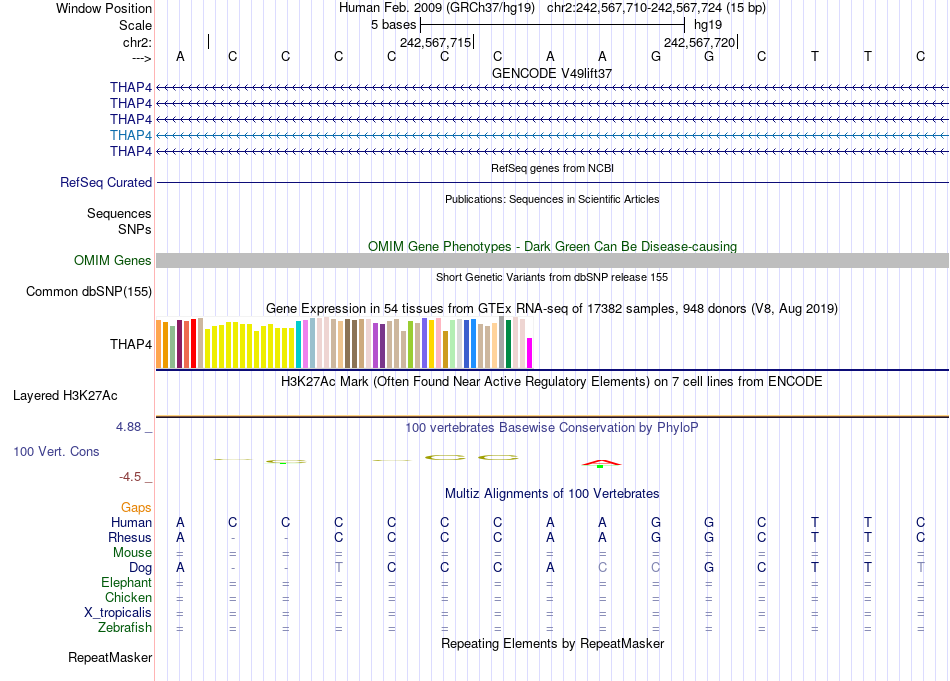Click the 242,567,720 coordinate marker

click(699, 42)
